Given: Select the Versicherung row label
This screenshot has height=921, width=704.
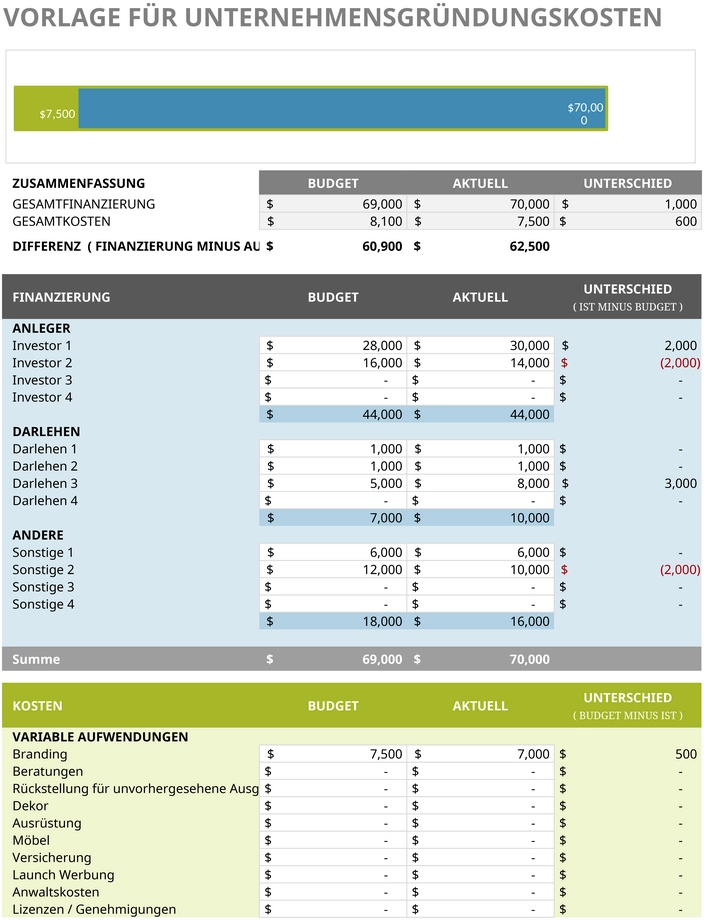Looking at the screenshot, I should coord(52,858).
